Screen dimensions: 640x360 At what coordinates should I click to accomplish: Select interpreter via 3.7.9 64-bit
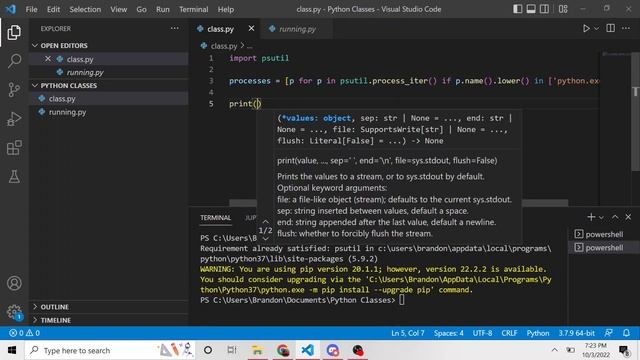tap(577, 333)
